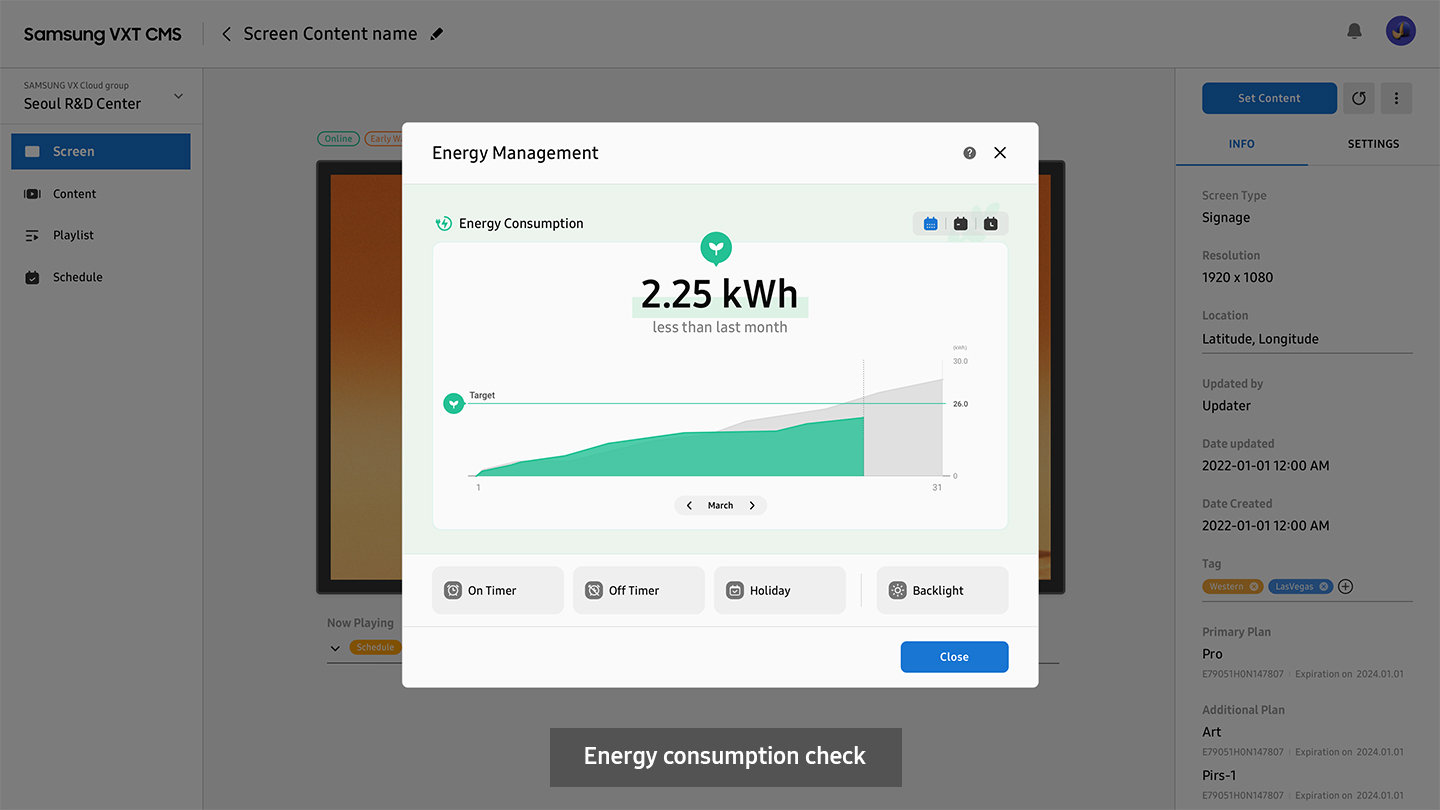Click the refresh icon next to Set Content
Viewport: 1440px width, 810px height.
(1358, 98)
